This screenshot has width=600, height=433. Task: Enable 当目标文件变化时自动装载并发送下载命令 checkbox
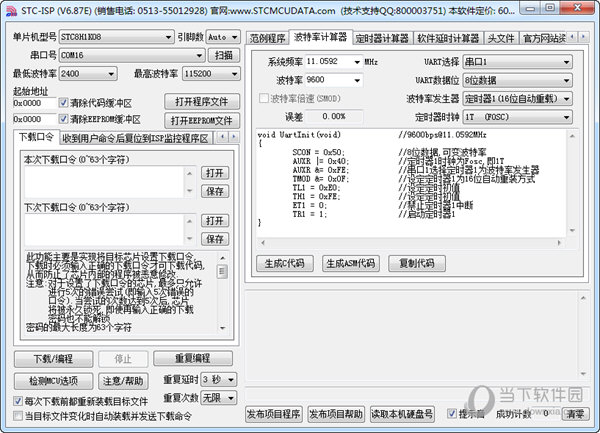click(18, 416)
